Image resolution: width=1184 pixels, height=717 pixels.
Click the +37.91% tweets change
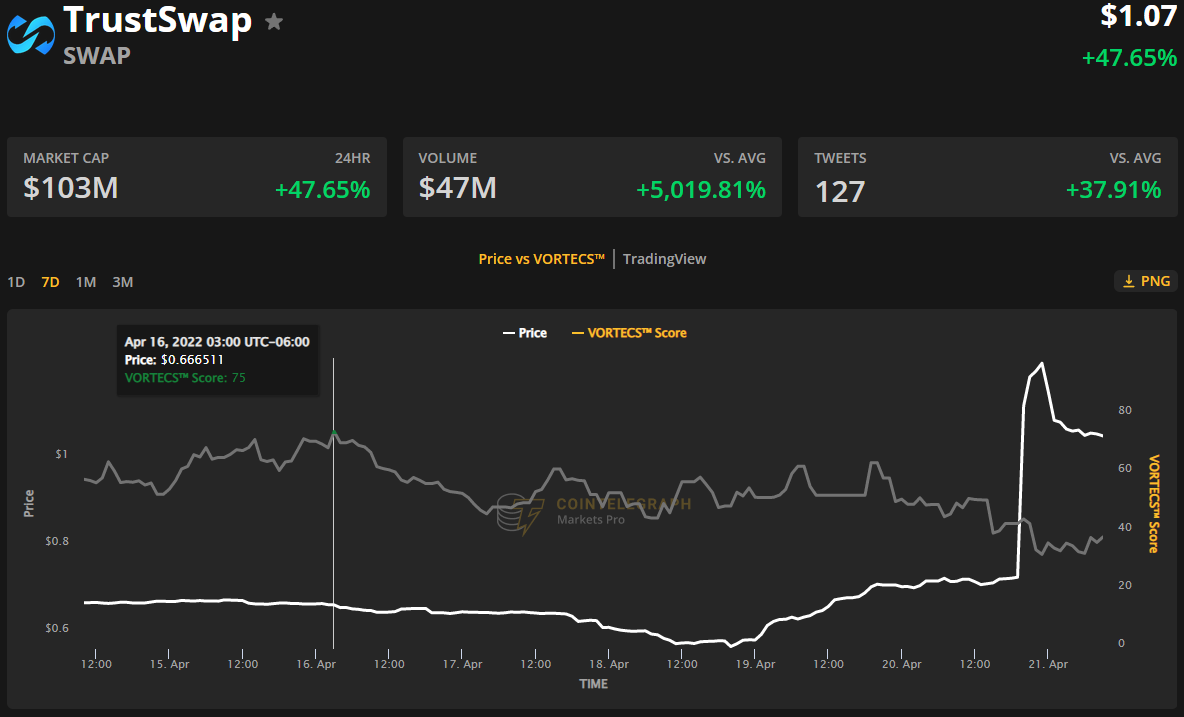click(1114, 189)
